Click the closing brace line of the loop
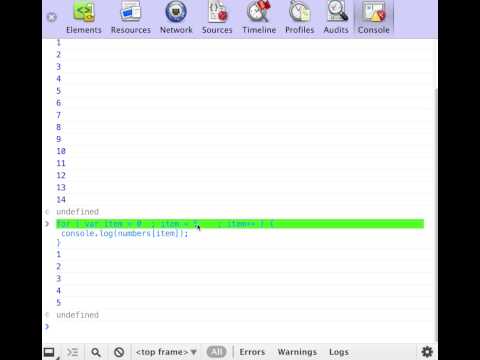Viewport: 480px width, 360px height. click(x=59, y=243)
